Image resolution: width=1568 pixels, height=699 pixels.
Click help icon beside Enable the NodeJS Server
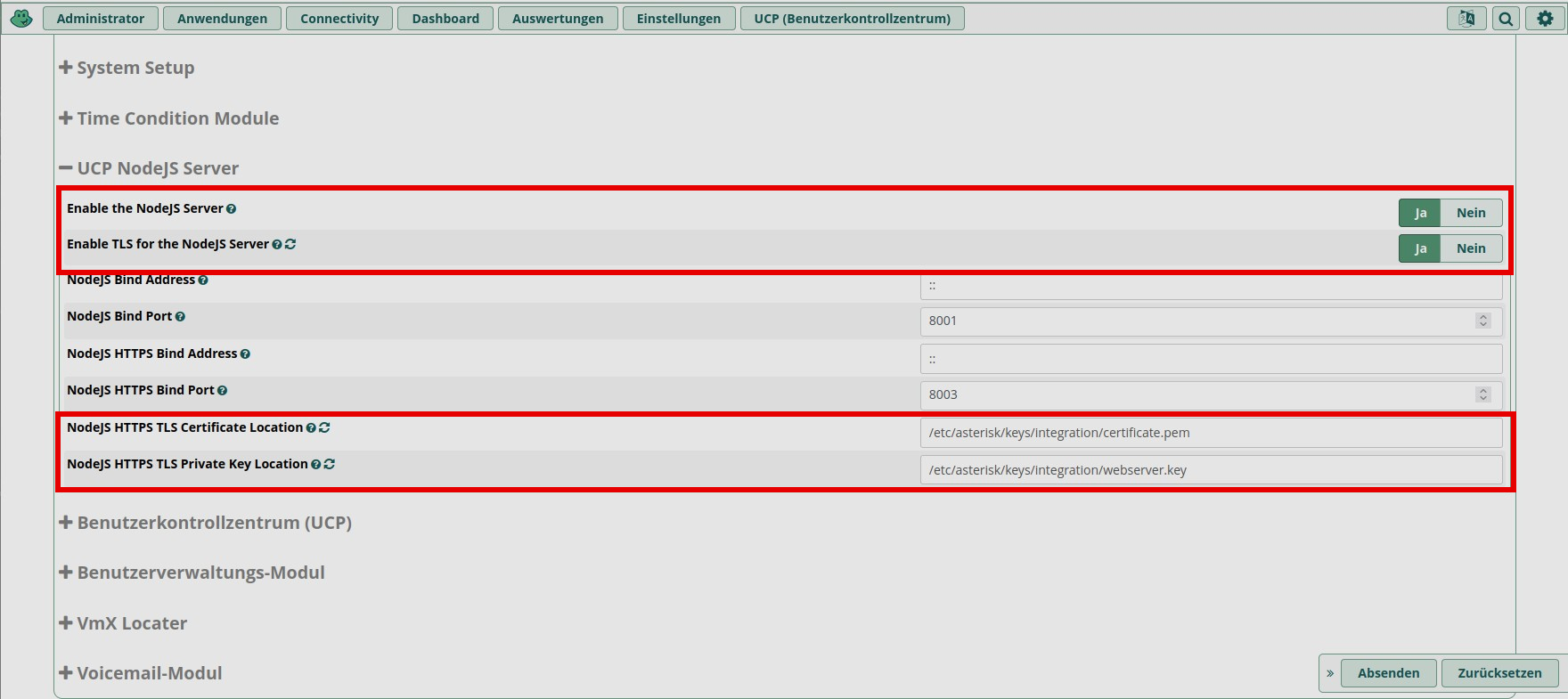[232, 209]
